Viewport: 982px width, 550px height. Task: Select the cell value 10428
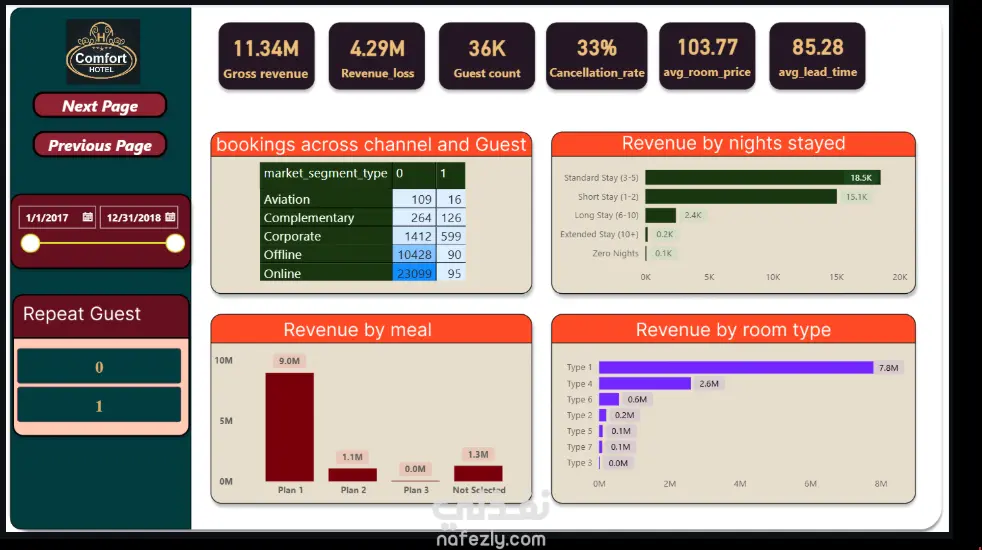[x=414, y=254]
